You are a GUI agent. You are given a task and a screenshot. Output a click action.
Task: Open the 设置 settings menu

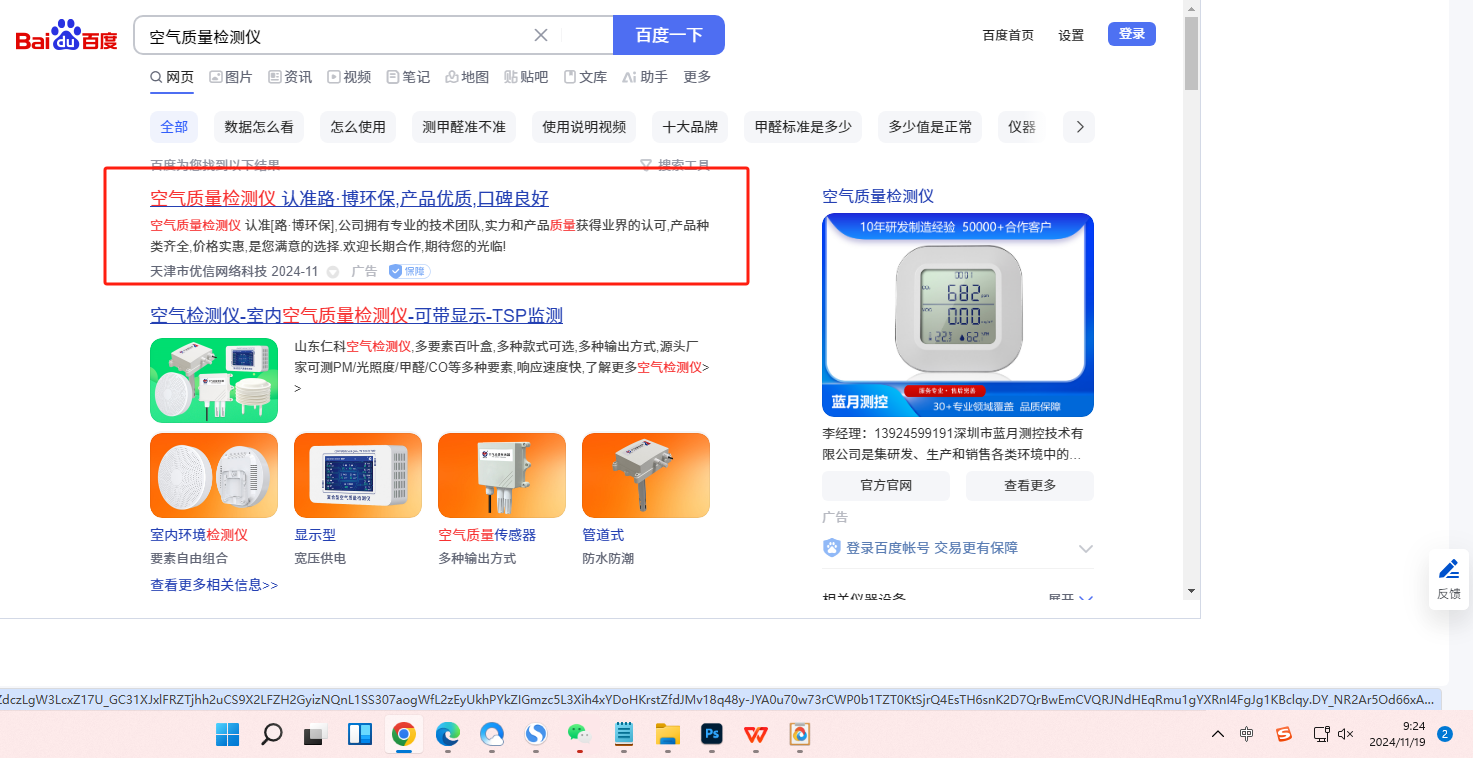1071,35
